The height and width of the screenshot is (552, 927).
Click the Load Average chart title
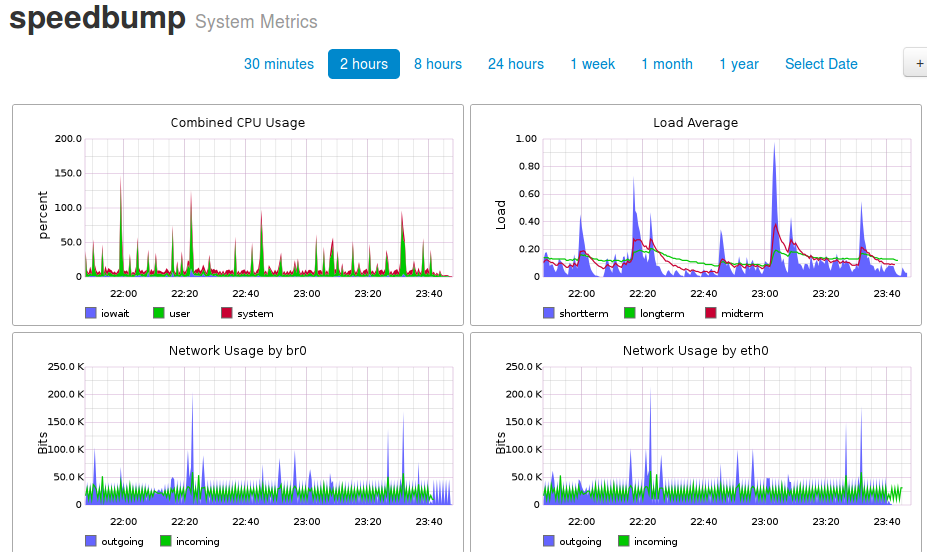[695, 122]
